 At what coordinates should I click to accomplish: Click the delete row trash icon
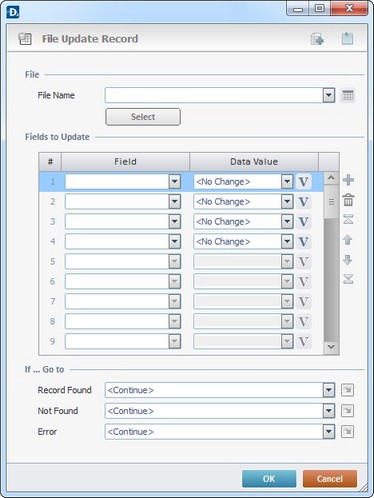pyautogui.click(x=348, y=200)
